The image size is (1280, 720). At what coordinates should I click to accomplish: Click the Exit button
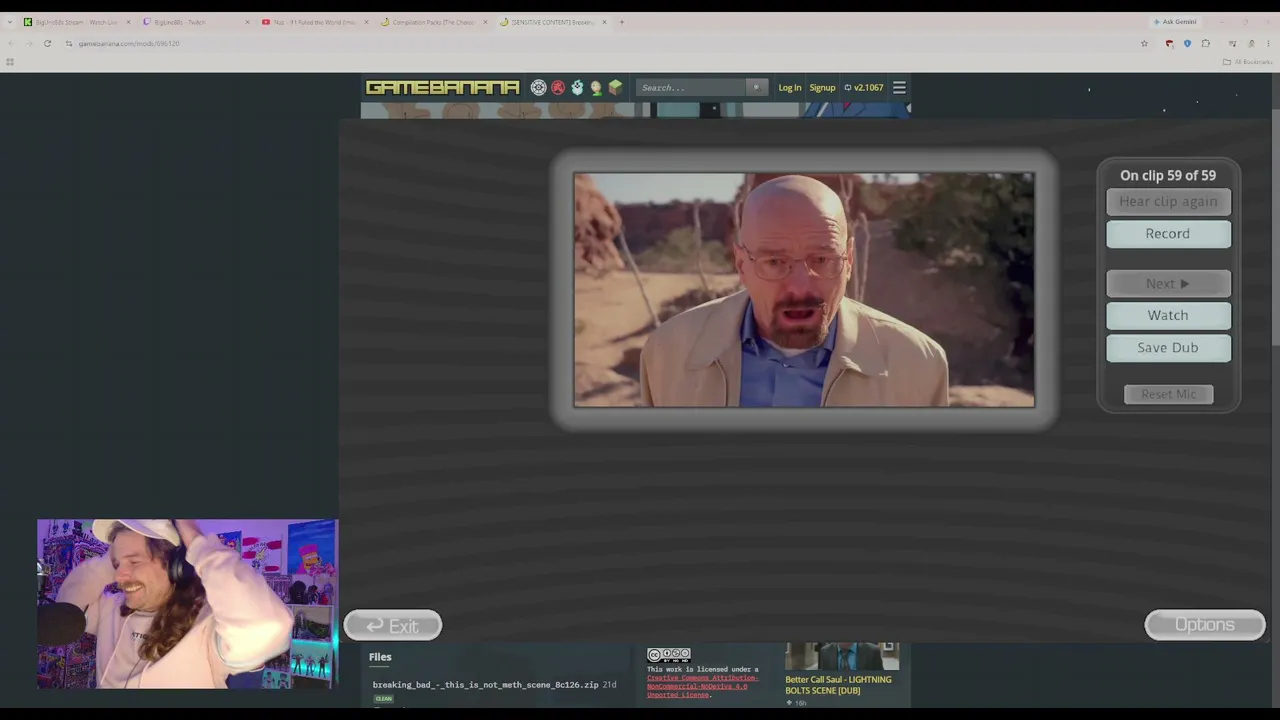tap(393, 625)
